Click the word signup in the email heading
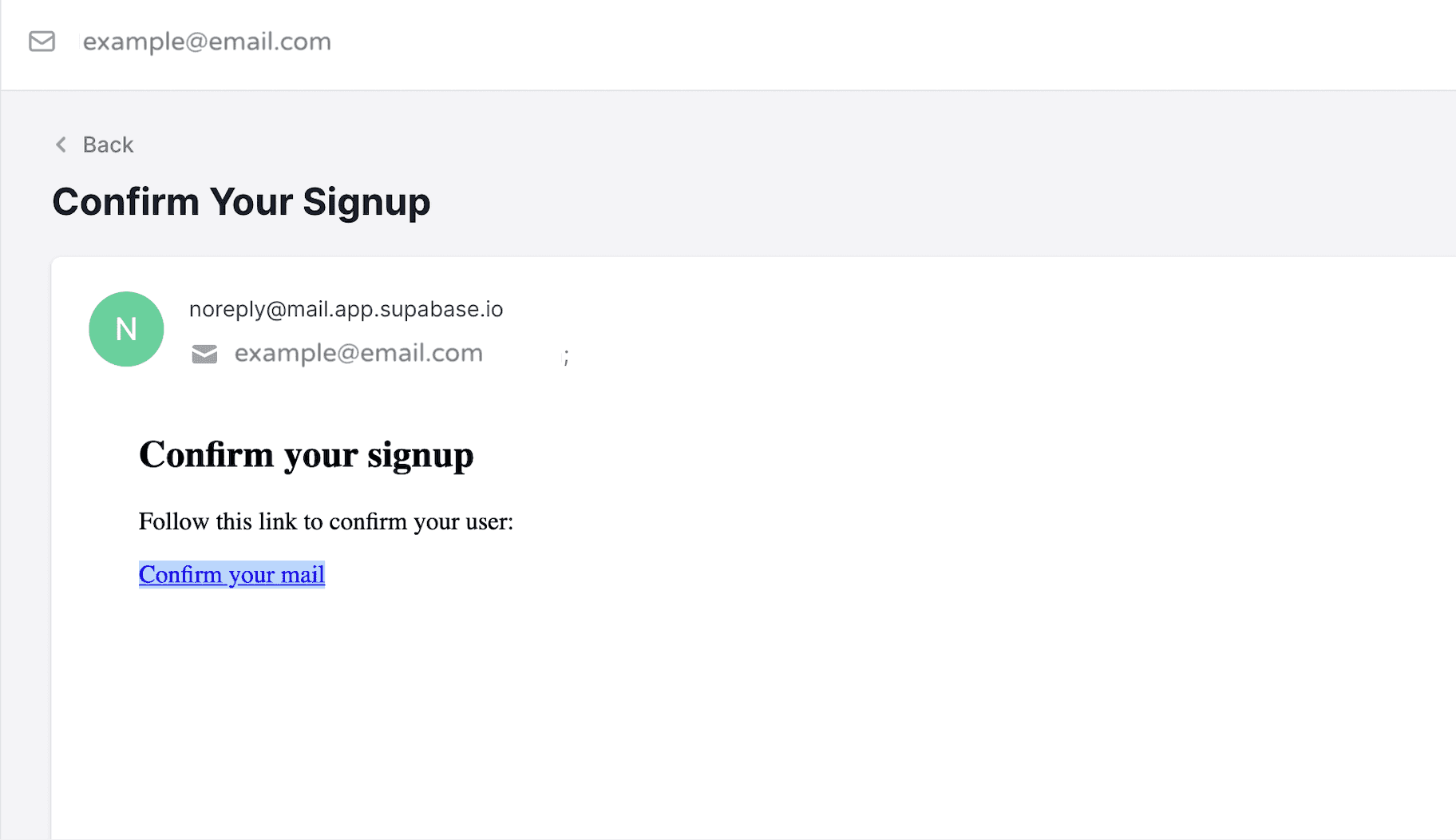1456x840 pixels. click(x=420, y=456)
